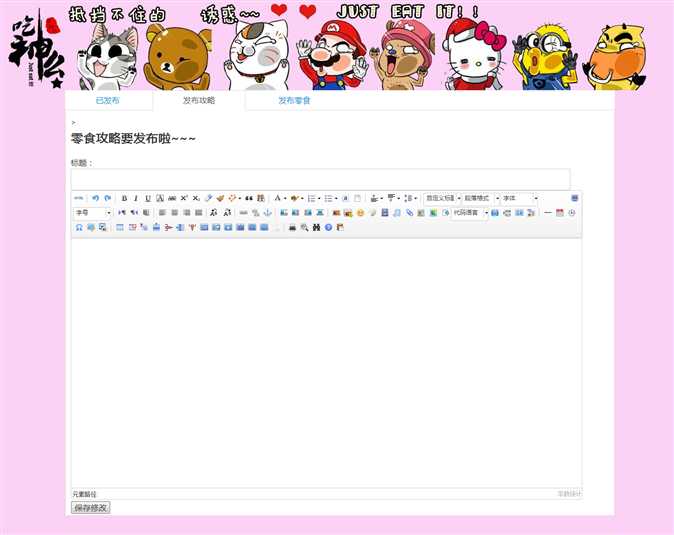Toggle underline formatting
This screenshot has width=674, height=535.
point(148,198)
